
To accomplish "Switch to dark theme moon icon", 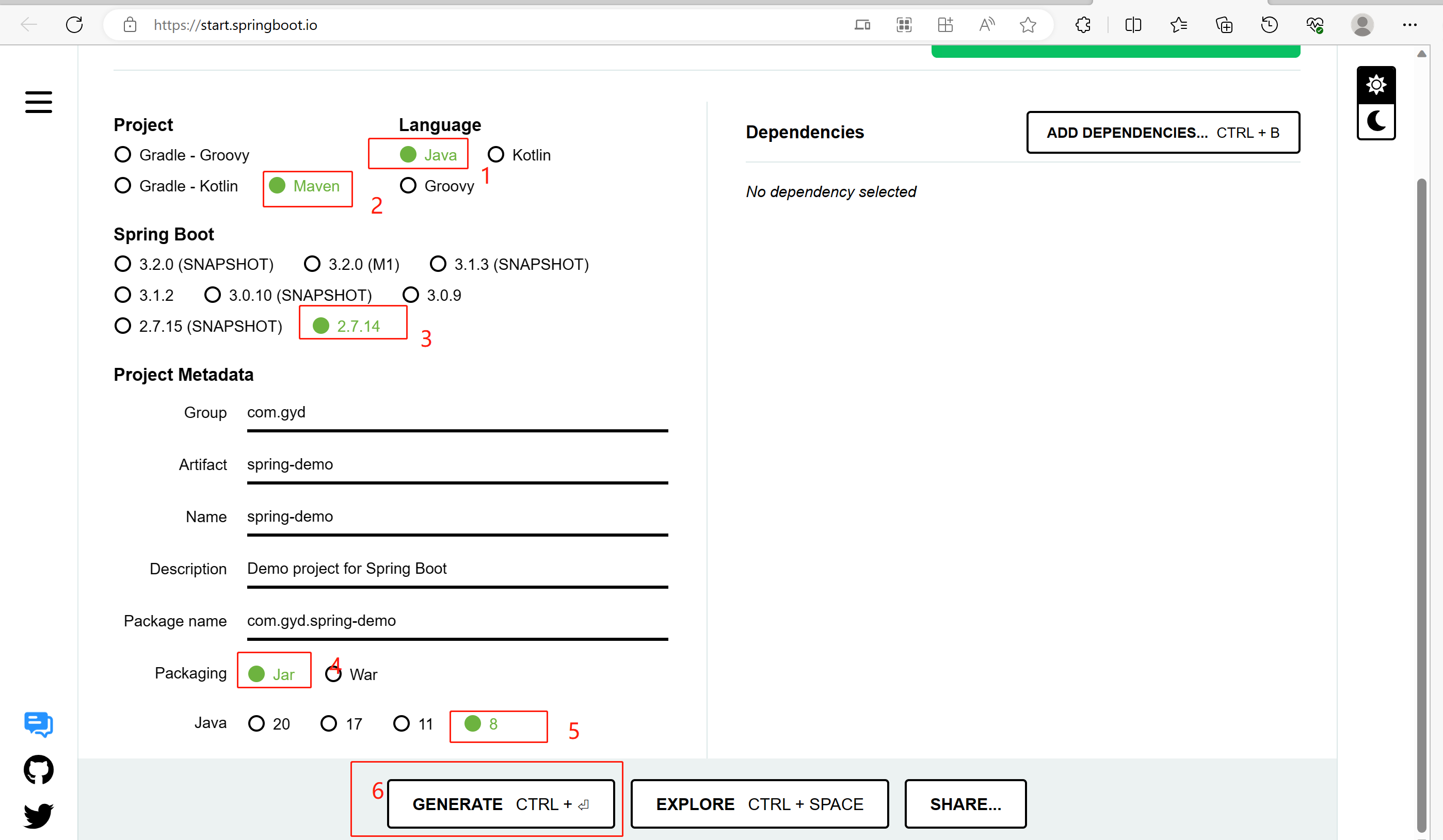I will click(x=1375, y=121).
